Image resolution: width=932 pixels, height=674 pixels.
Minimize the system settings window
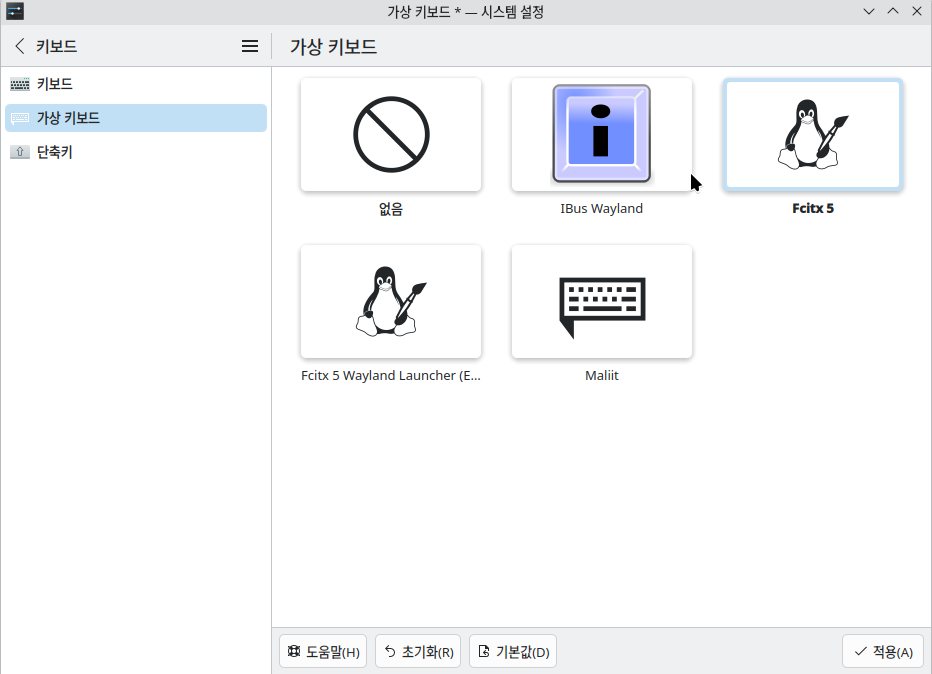tap(869, 11)
